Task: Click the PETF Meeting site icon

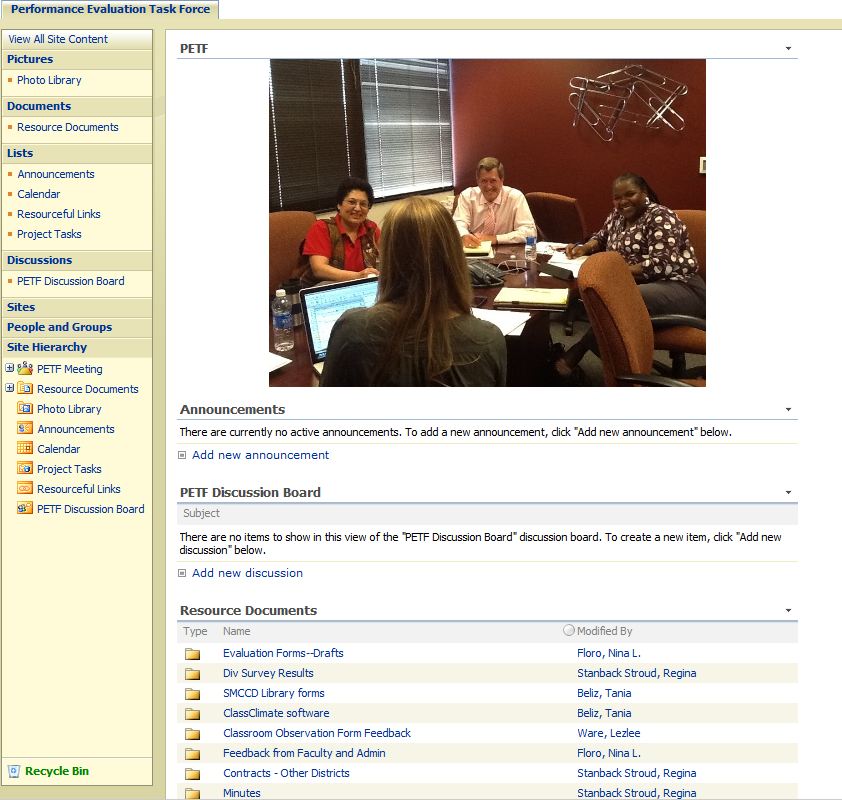Action: [x=25, y=369]
